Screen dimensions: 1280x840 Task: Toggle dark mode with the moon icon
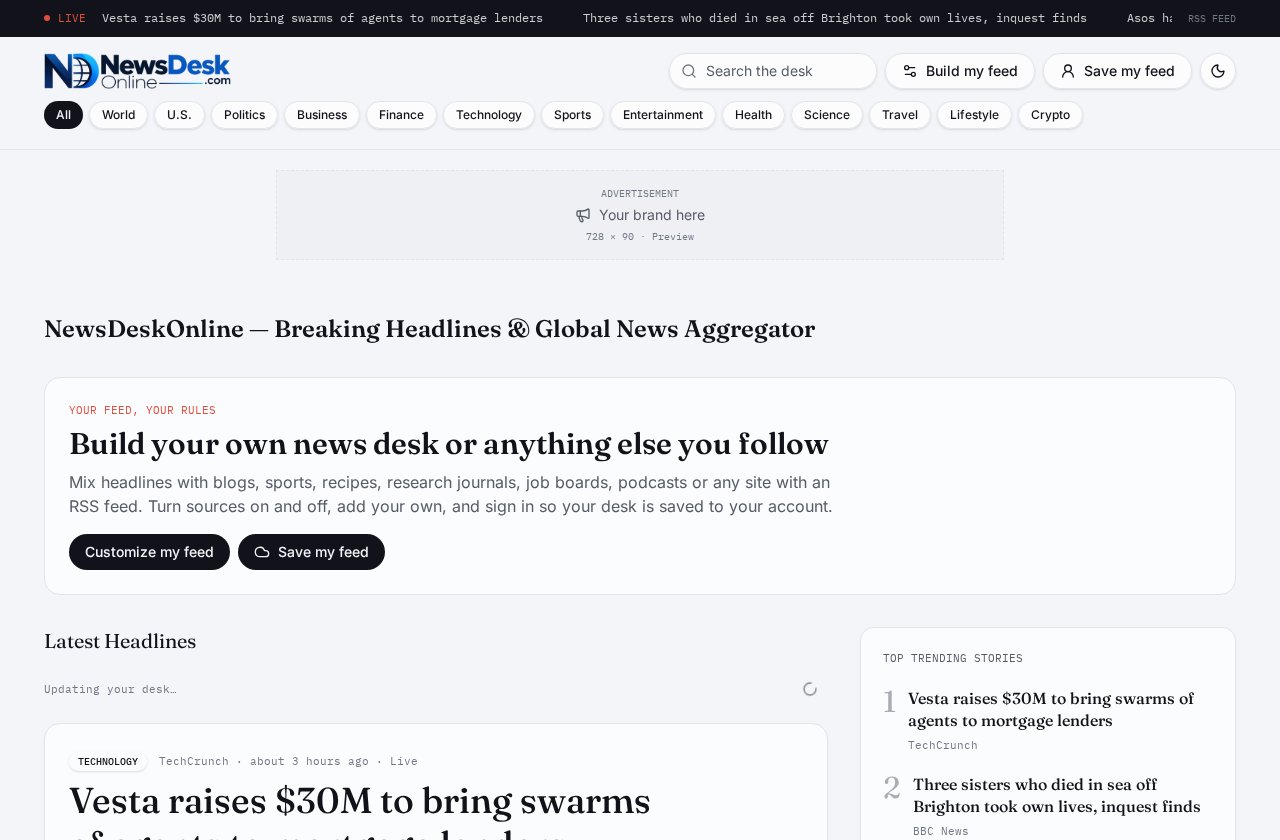point(1218,71)
